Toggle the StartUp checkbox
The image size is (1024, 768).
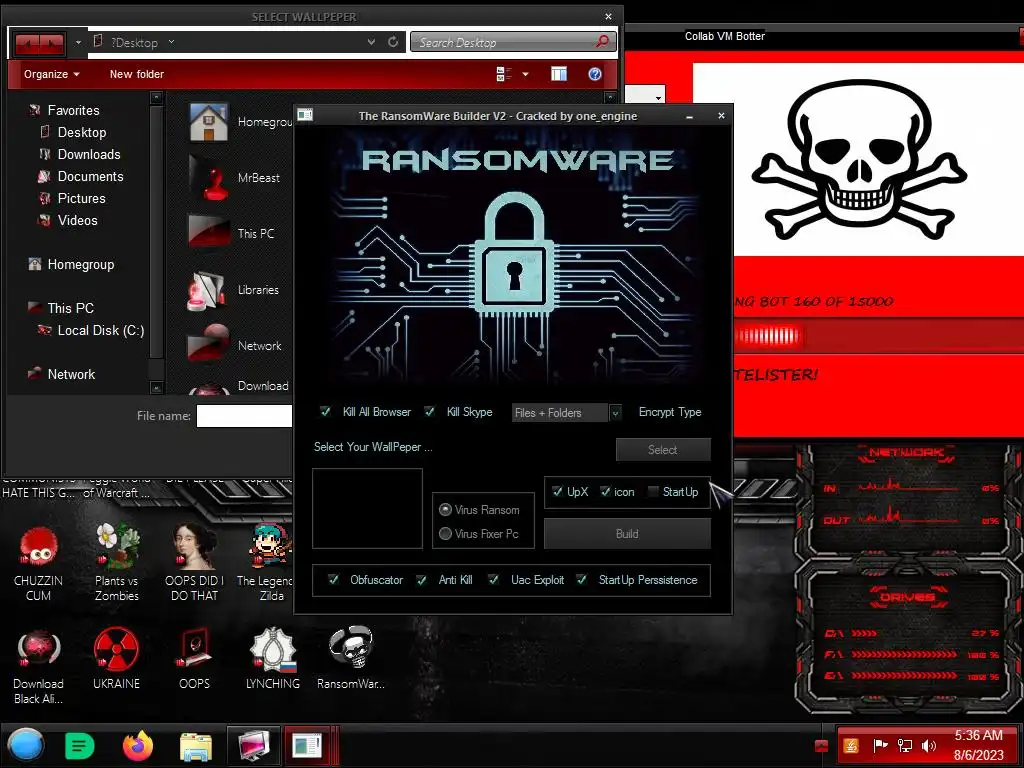pyautogui.click(x=652, y=492)
